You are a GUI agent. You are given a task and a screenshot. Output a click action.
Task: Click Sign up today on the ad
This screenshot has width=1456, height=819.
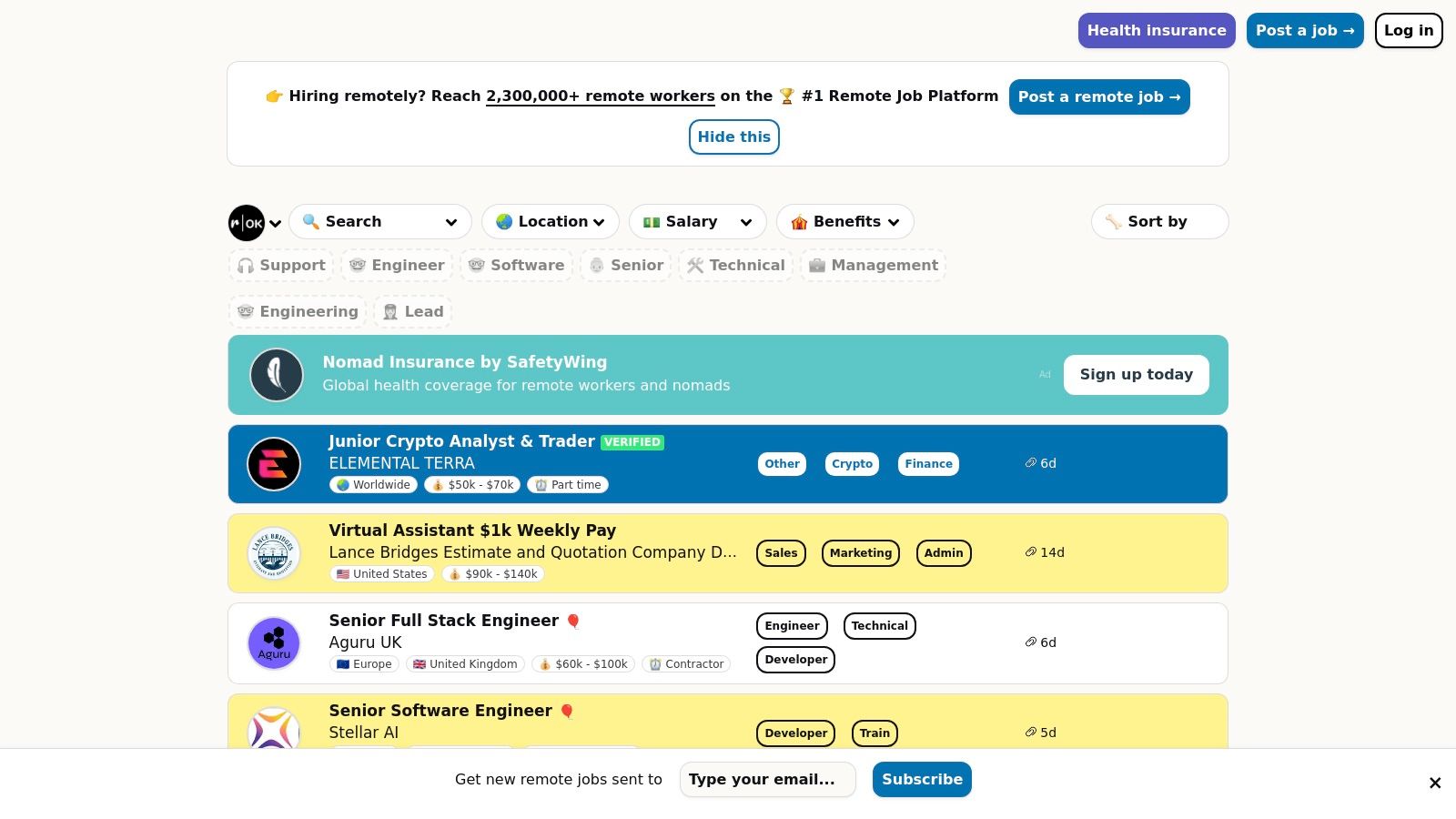tap(1137, 375)
